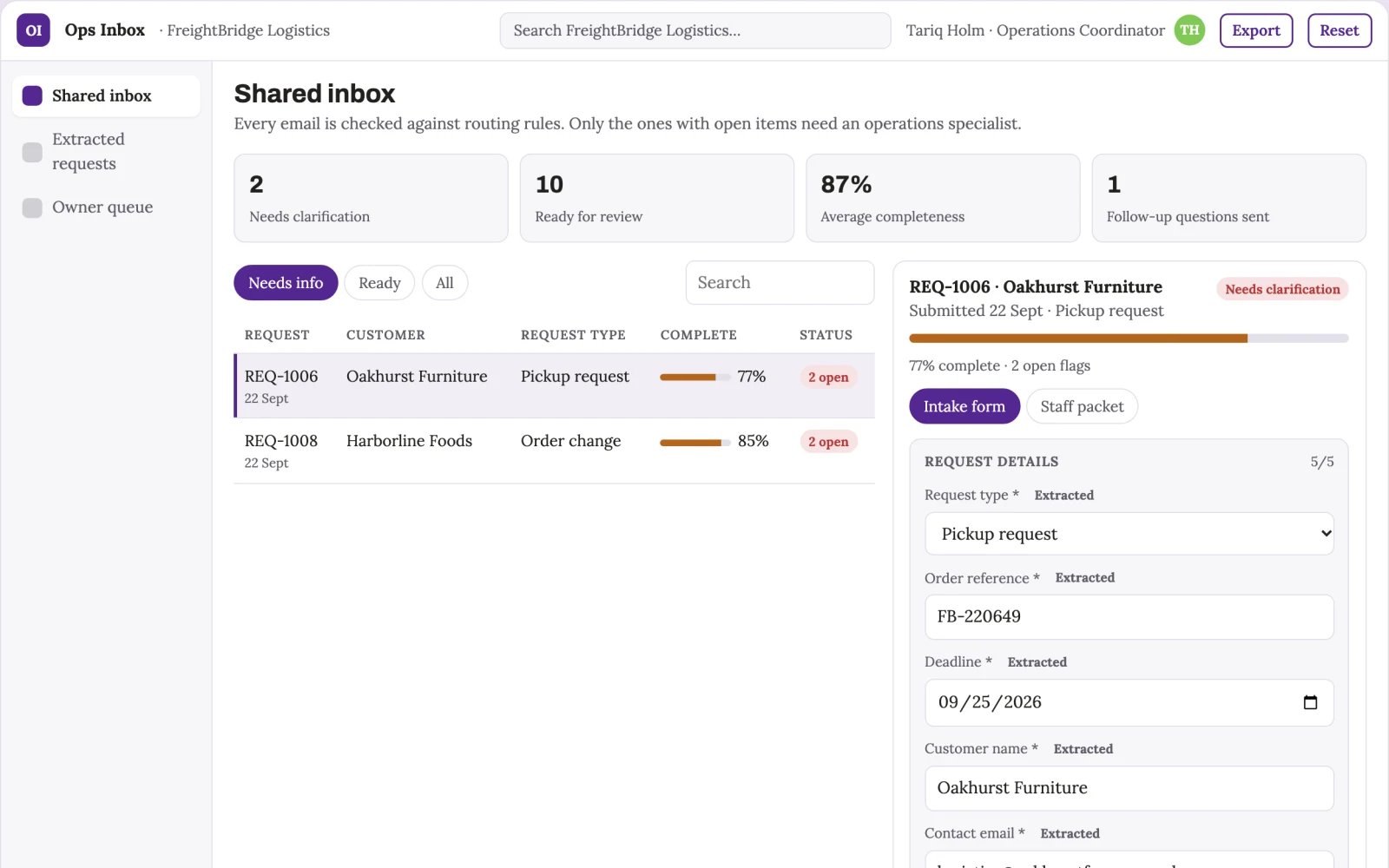Open Extracted requests in sidebar
Image resolution: width=1389 pixels, height=868 pixels.
[106, 152]
